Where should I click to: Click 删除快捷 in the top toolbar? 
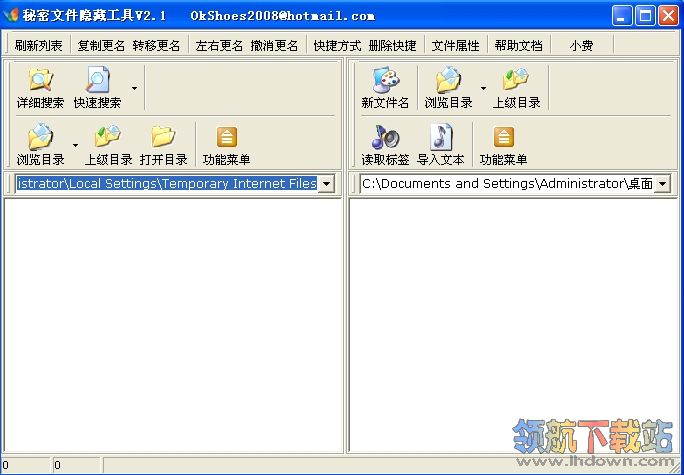[x=393, y=45]
